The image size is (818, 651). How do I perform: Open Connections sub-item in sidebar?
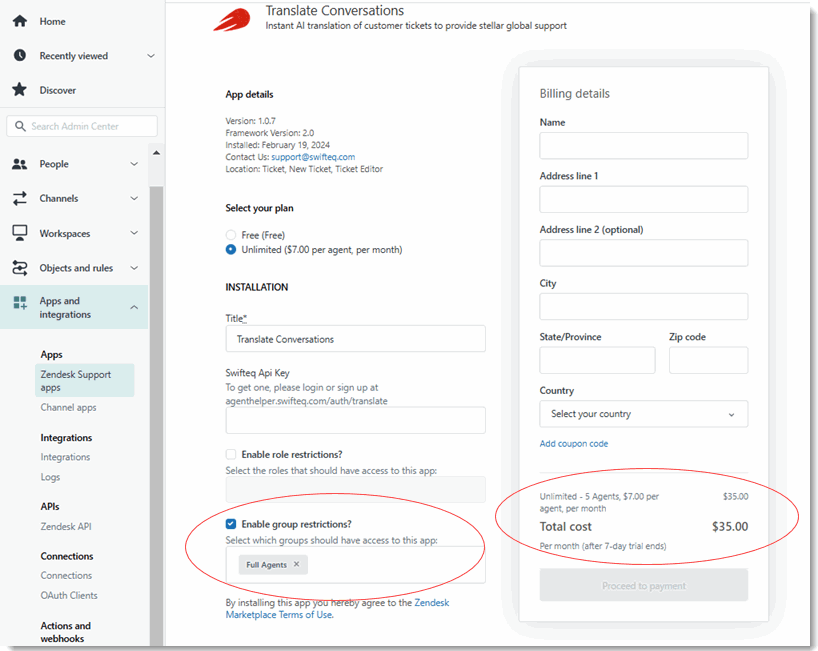click(66, 575)
